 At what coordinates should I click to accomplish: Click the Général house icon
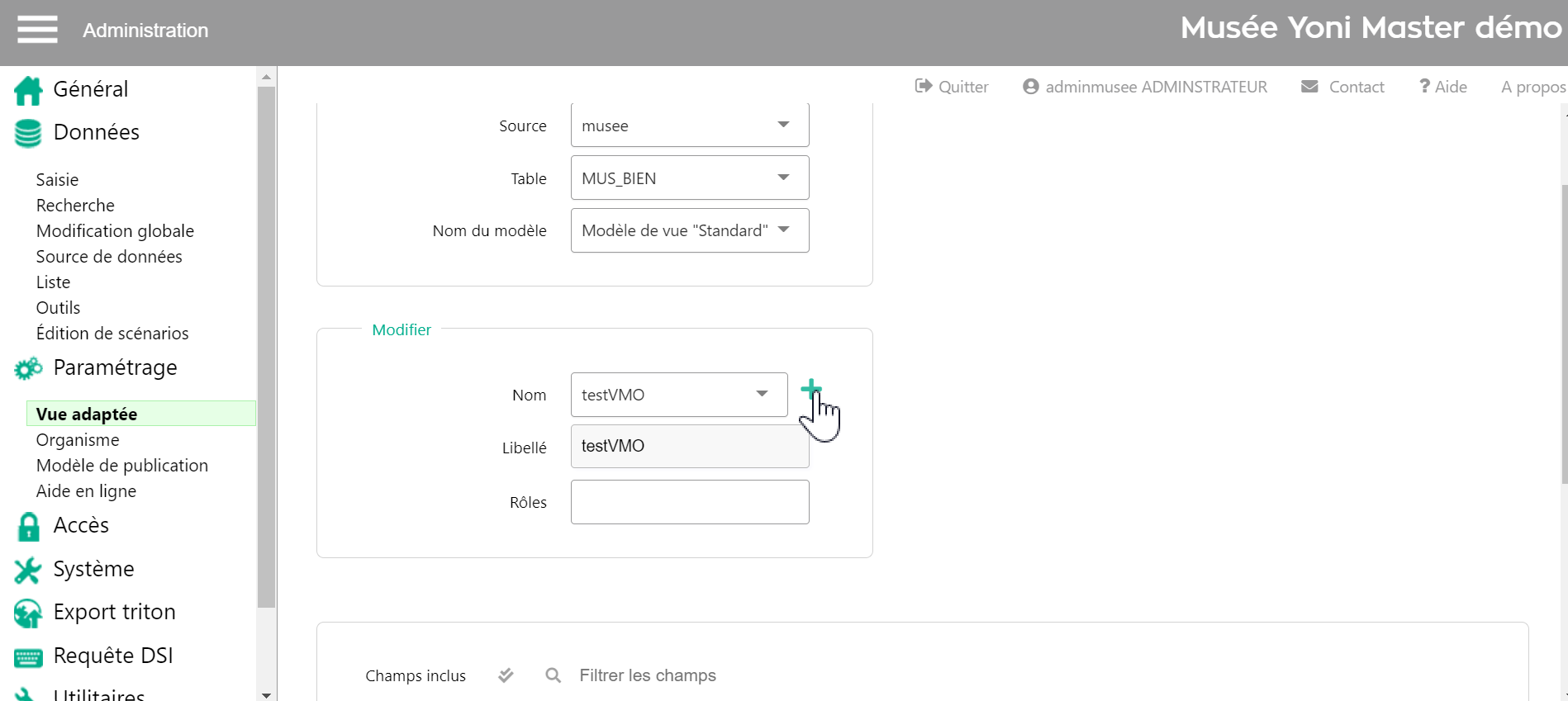click(x=28, y=90)
